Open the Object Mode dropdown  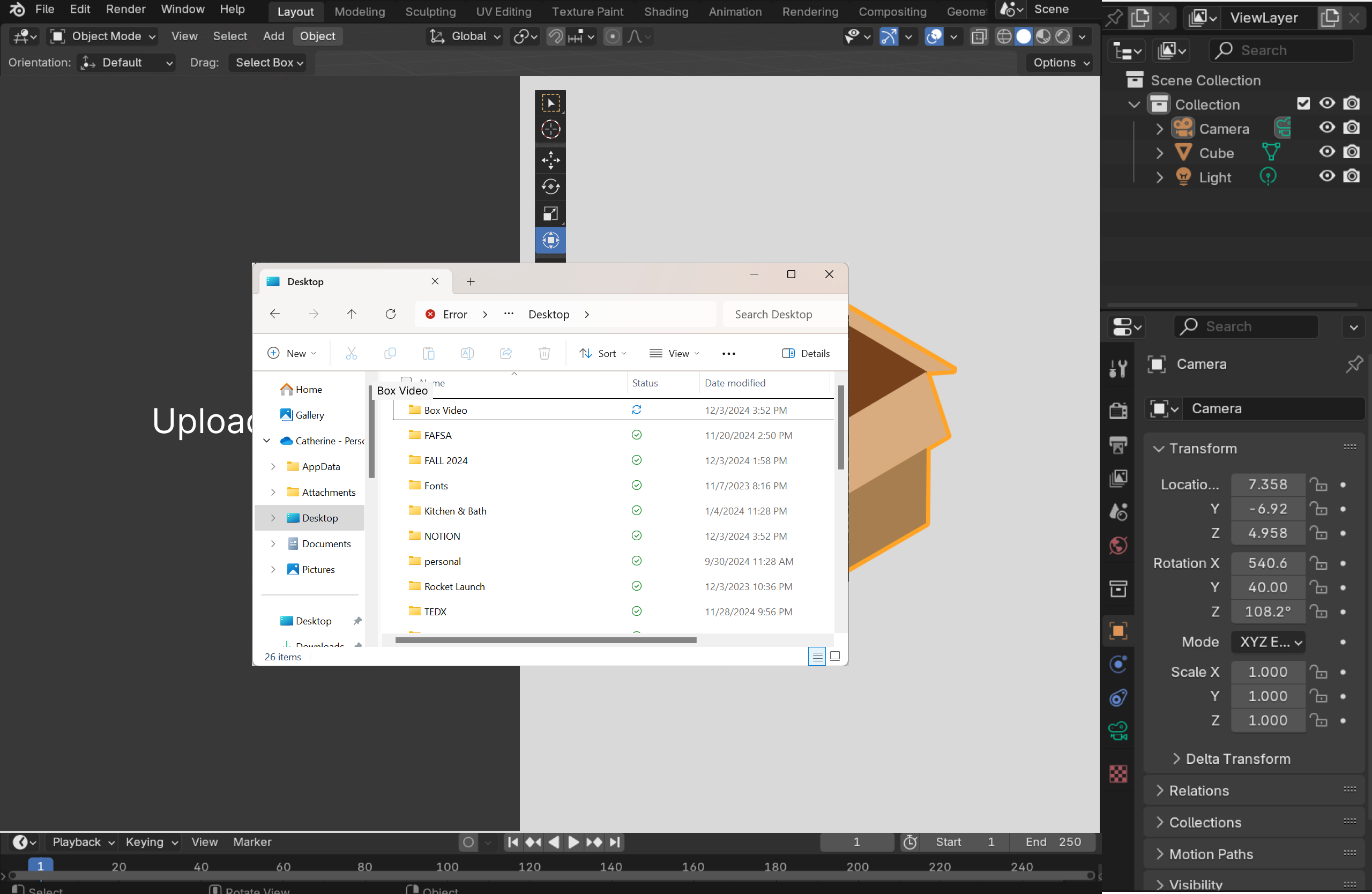tap(104, 36)
